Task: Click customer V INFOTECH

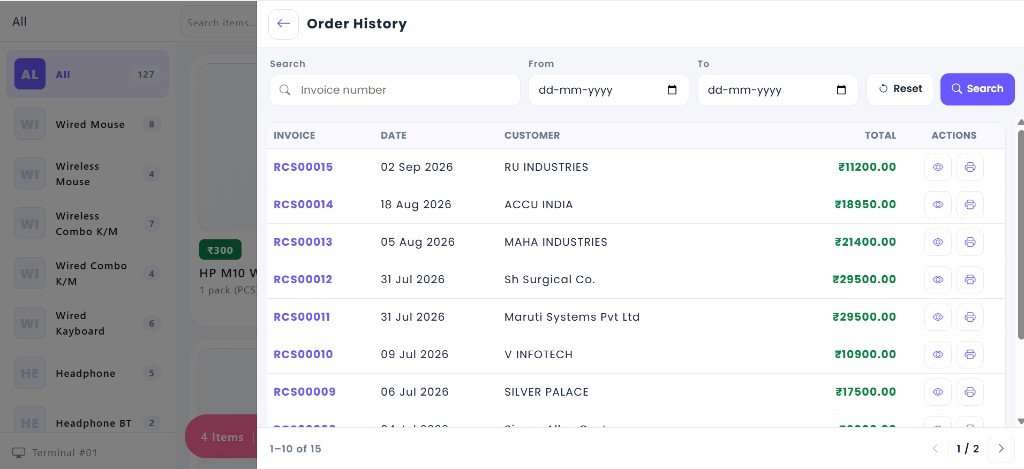Action: click(538, 355)
